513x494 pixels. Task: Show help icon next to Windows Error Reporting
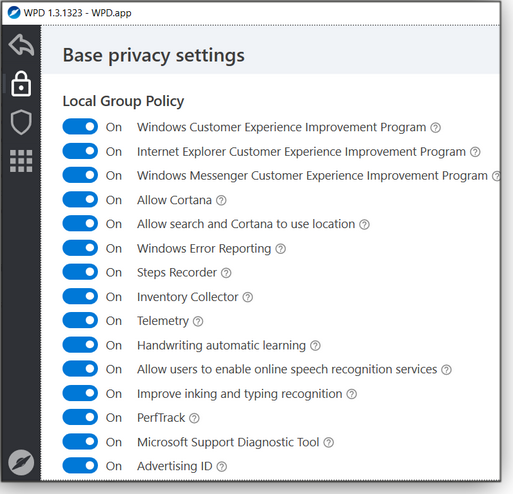[281, 249]
